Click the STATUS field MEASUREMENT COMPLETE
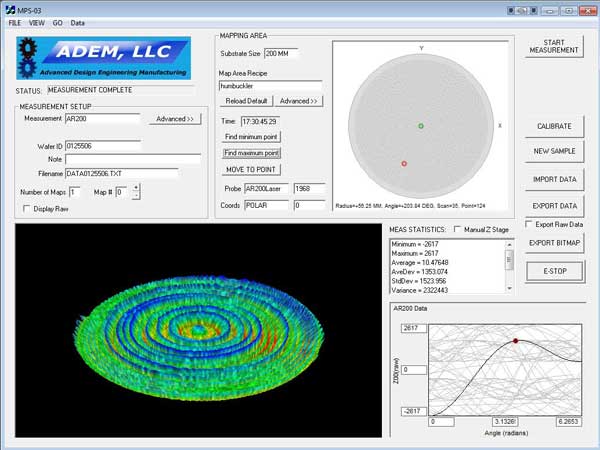The height and width of the screenshot is (450, 600). tap(121, 90)
